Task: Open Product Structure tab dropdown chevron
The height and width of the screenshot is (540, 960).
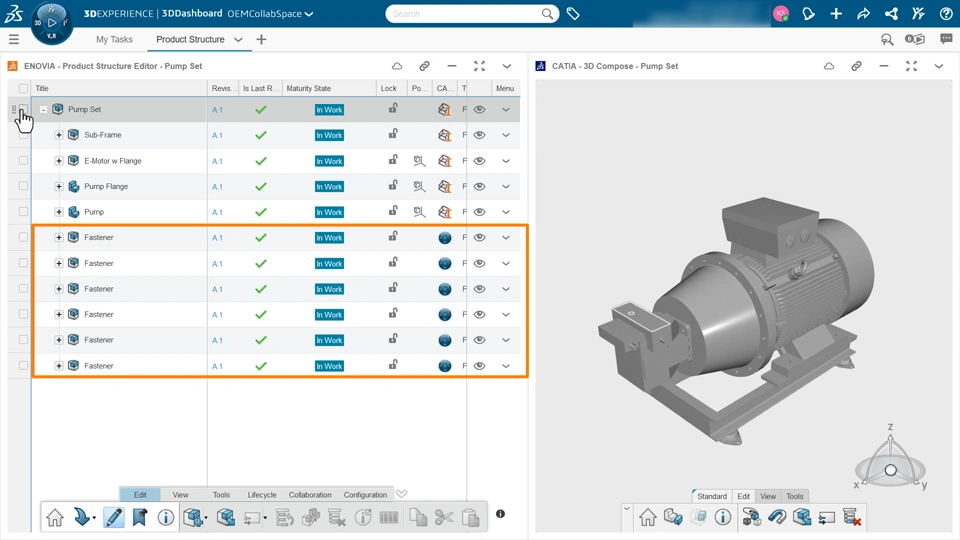Action: tap(238, 39)
